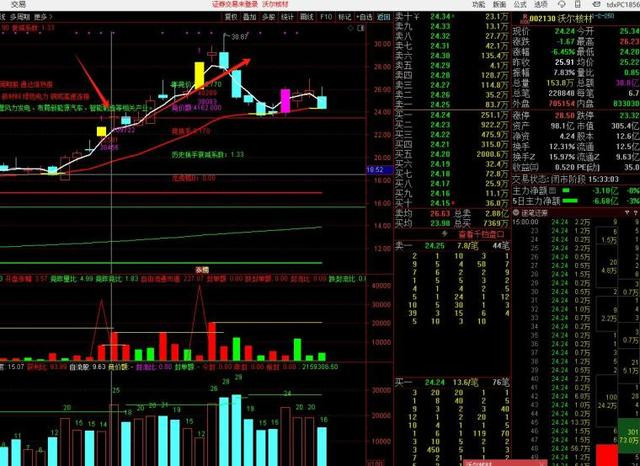
Task: Click the stock title 002130 沃尔核材
Action: point(561,19)
